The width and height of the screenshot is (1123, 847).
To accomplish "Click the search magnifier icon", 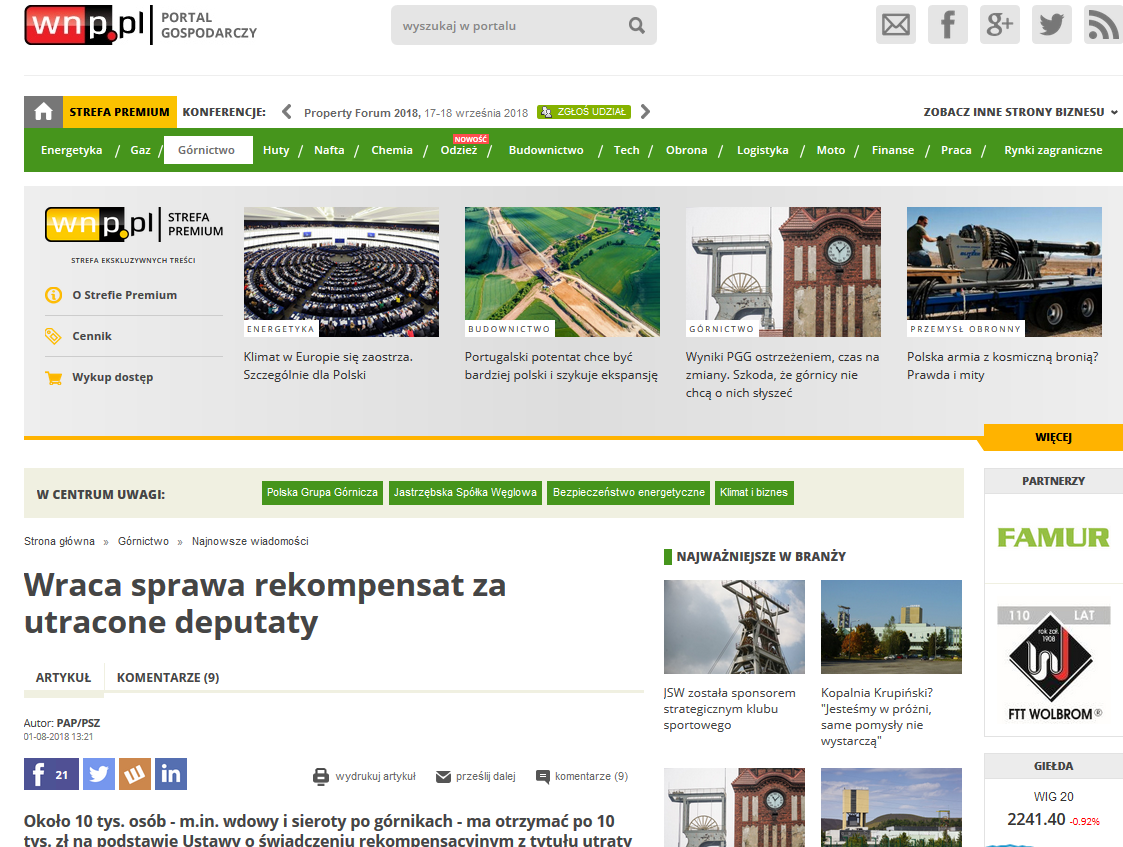I will point(637,26).
